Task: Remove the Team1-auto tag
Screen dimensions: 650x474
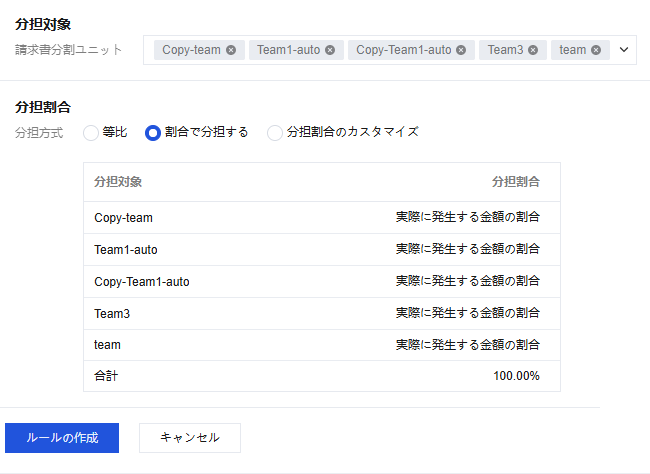Action: point(330,50)
